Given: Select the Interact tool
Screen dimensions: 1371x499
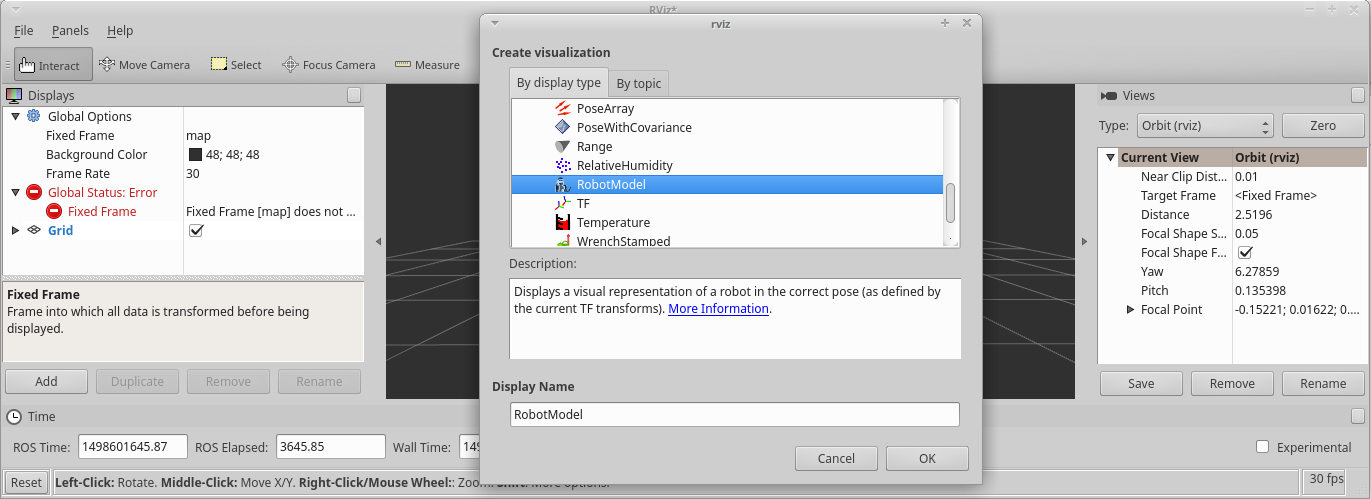Looking at the screenshot, I should (53, 64).
